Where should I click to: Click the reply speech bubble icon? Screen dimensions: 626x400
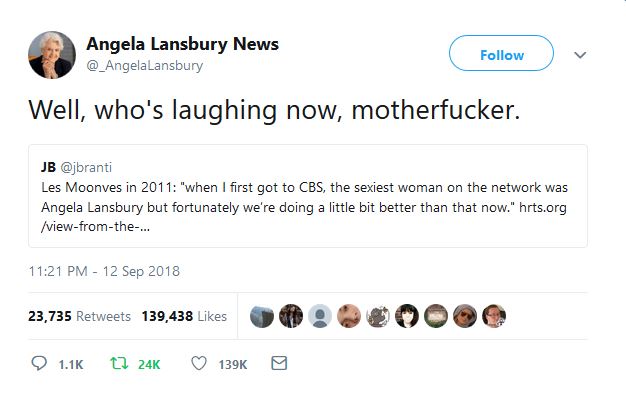(x=42, y=364)
